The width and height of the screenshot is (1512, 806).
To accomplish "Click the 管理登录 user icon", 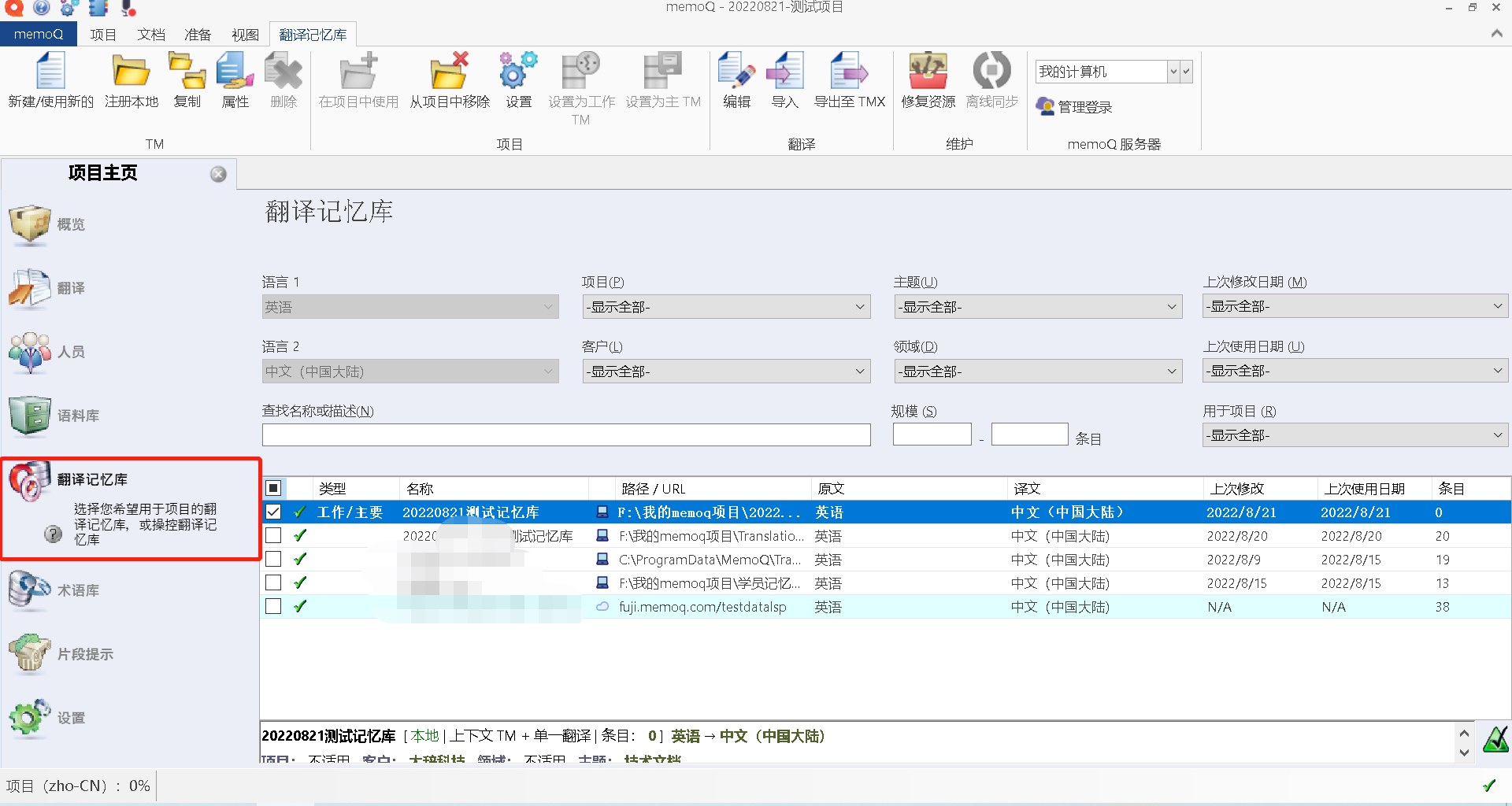I will point(1045,106).
